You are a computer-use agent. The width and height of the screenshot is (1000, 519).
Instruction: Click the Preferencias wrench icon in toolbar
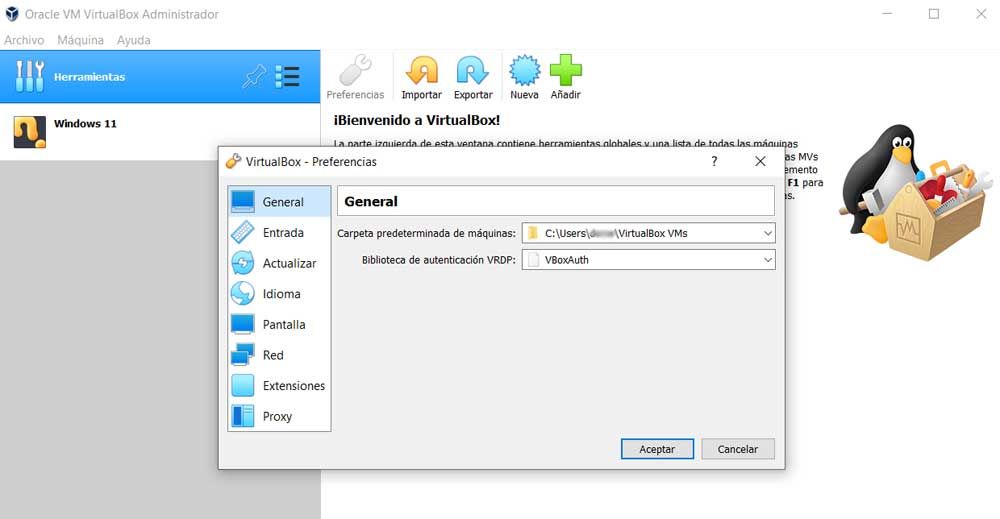tap(355, 71)
